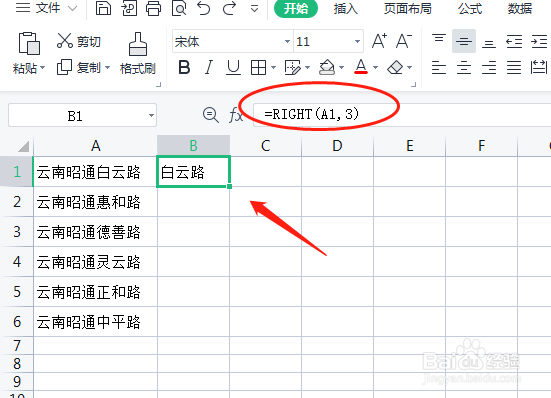The height and width of the screenshot is (398, 551).
Task: Click the select-all corner triangle
Action: (23, 146)
